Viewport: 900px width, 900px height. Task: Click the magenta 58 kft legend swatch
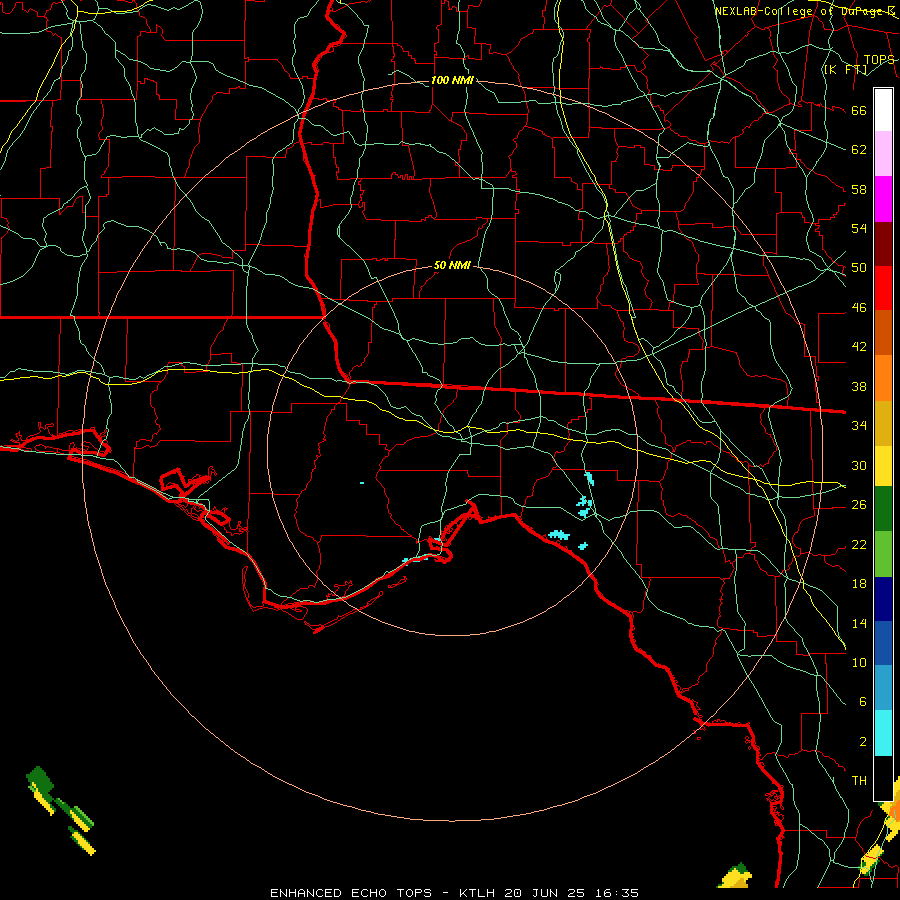point(883,199)
